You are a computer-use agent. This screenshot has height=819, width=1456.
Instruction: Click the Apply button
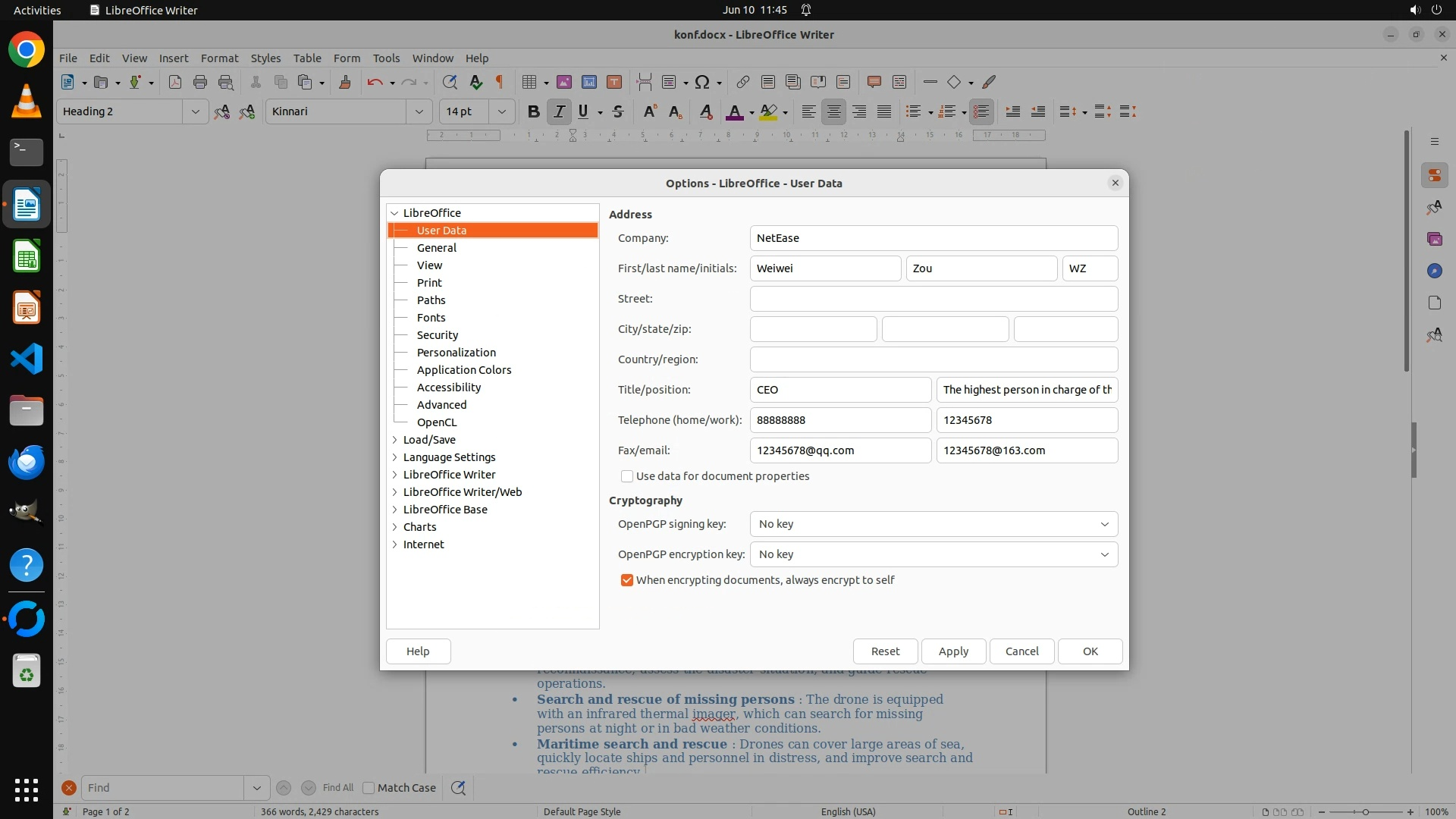(x=953, y=651)
